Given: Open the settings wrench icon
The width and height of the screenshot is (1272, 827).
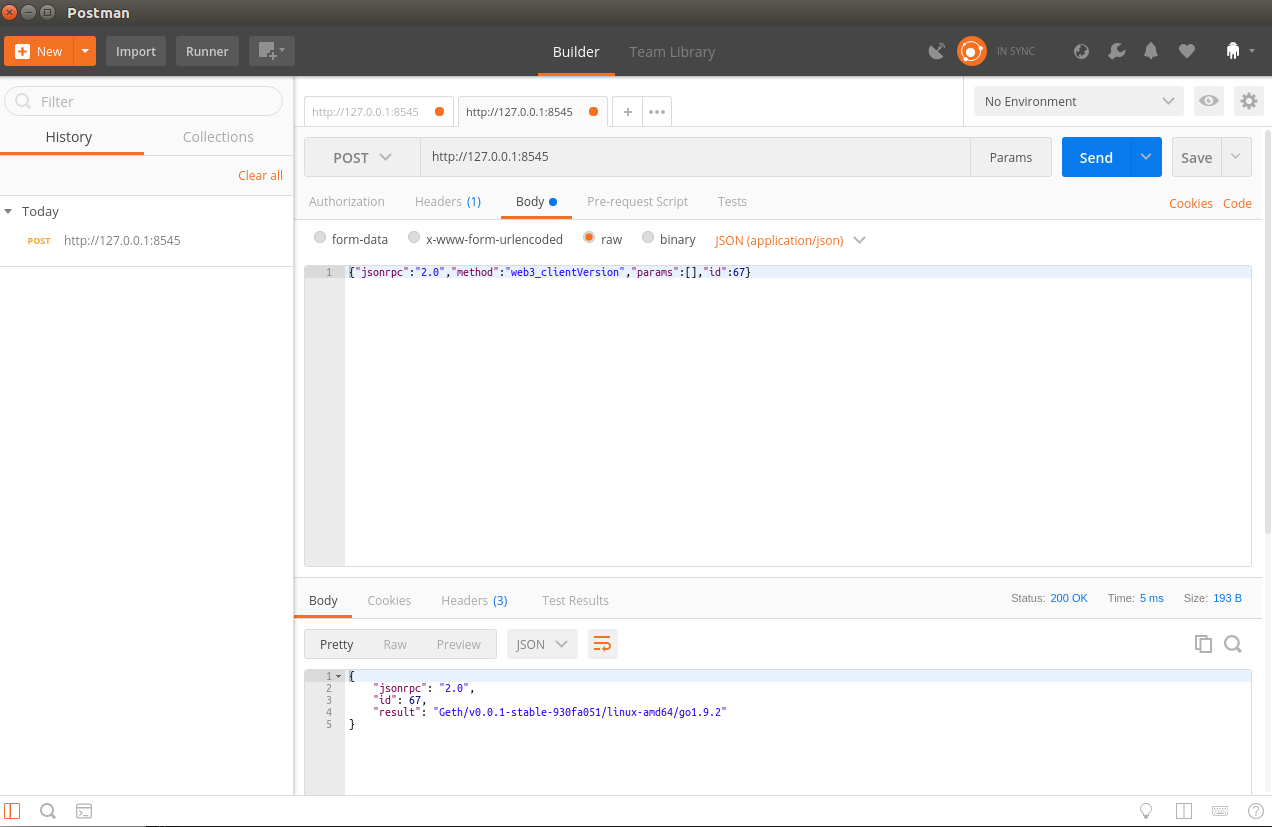Looking at the screenshot, I should pos(1117,51).
